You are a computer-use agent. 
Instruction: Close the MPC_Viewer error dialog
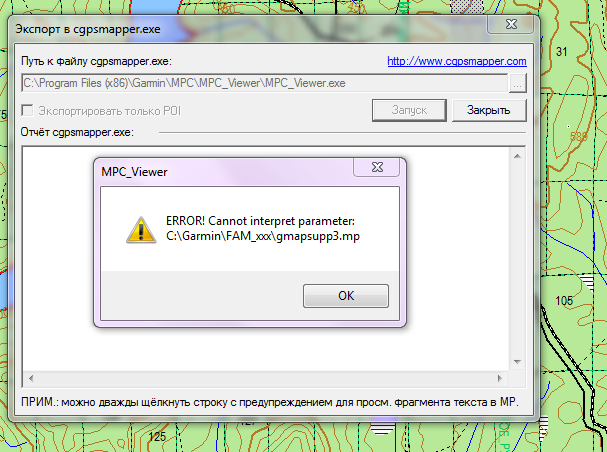(x=377, y=168)
